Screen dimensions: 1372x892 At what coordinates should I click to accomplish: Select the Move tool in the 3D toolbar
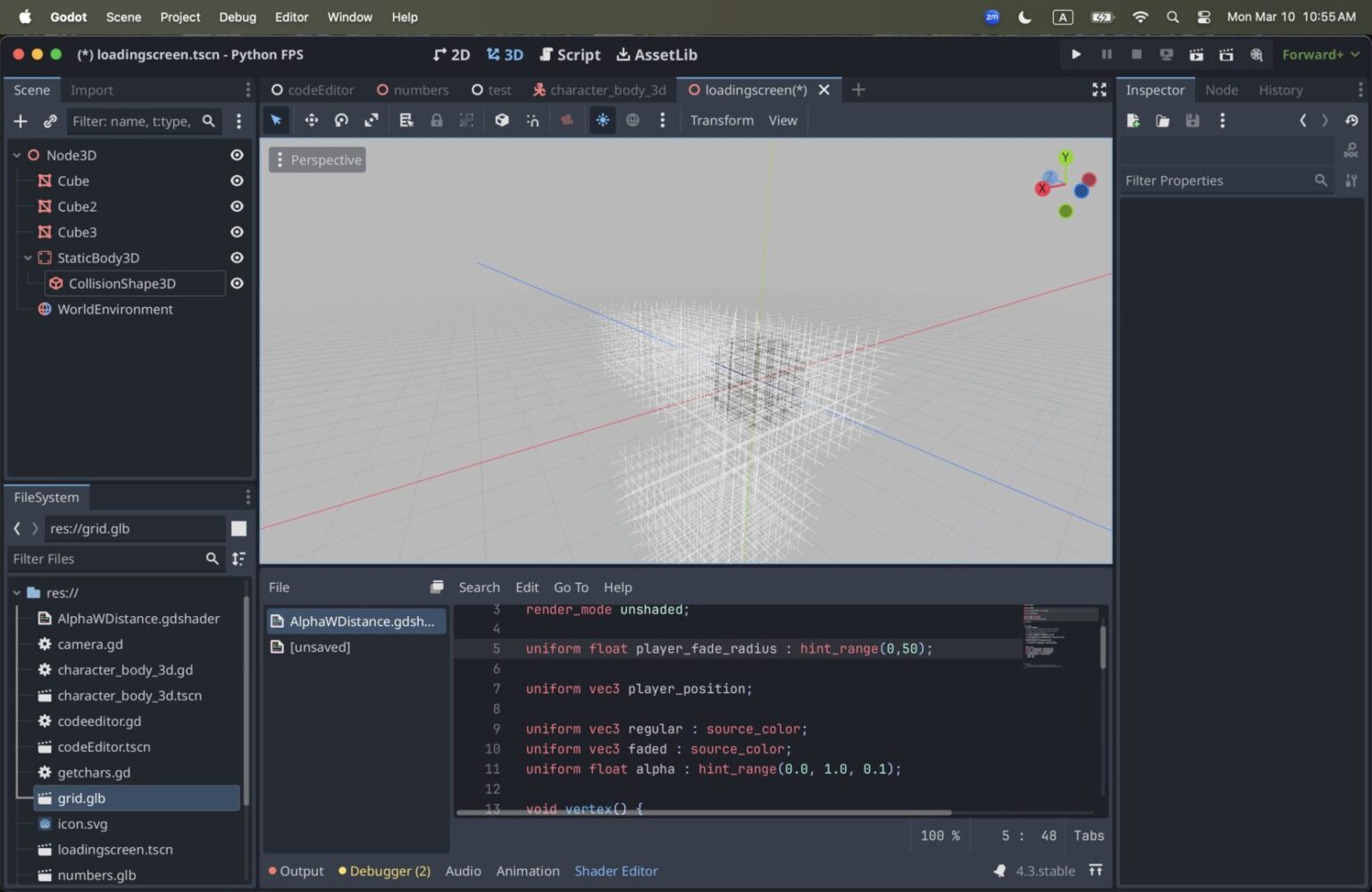(311, 120)
